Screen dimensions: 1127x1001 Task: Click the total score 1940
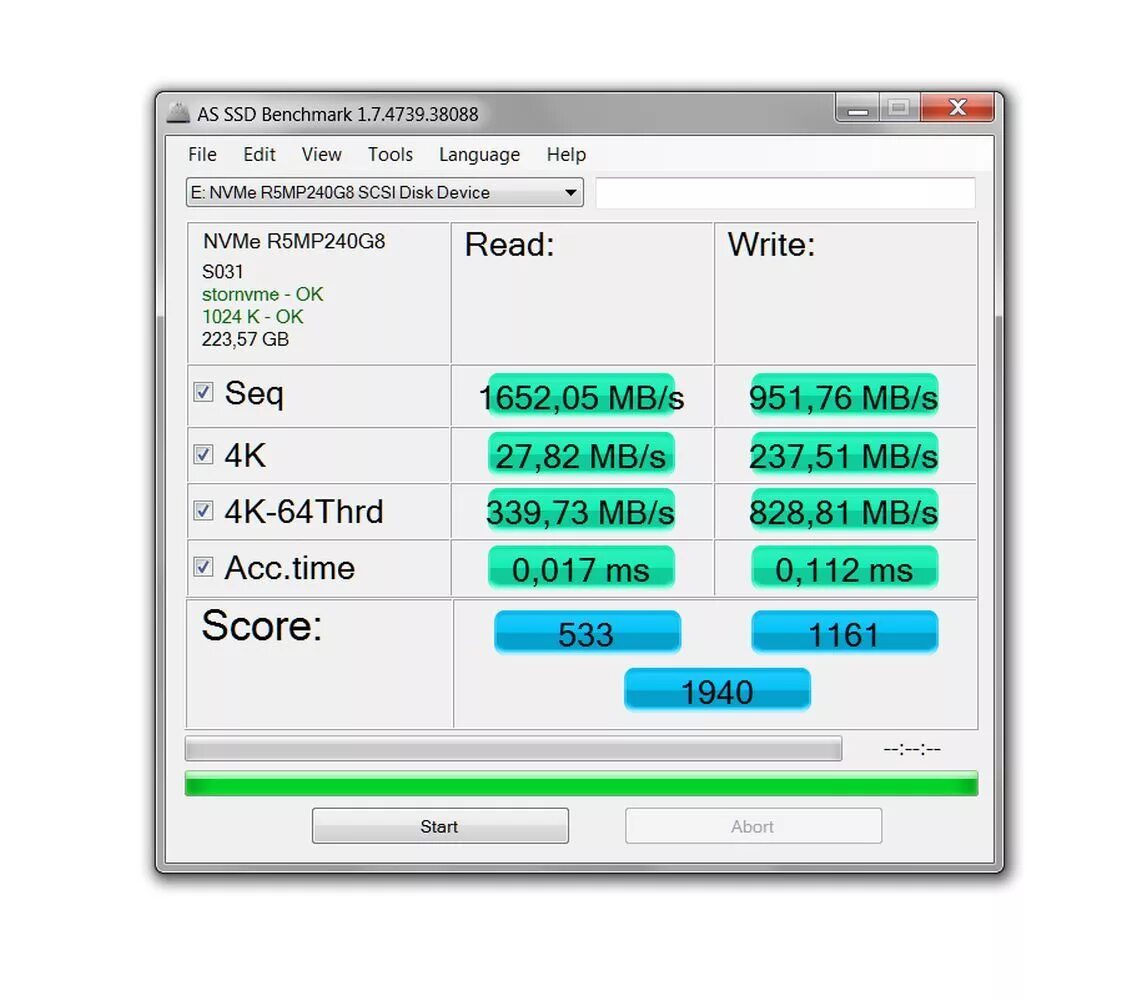717,691
